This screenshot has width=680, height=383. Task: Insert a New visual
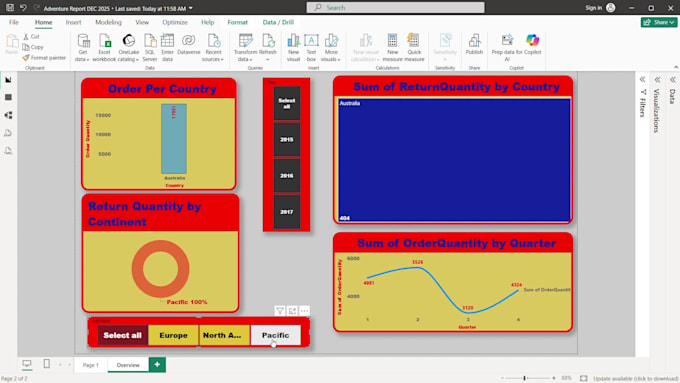coord(294,48)
